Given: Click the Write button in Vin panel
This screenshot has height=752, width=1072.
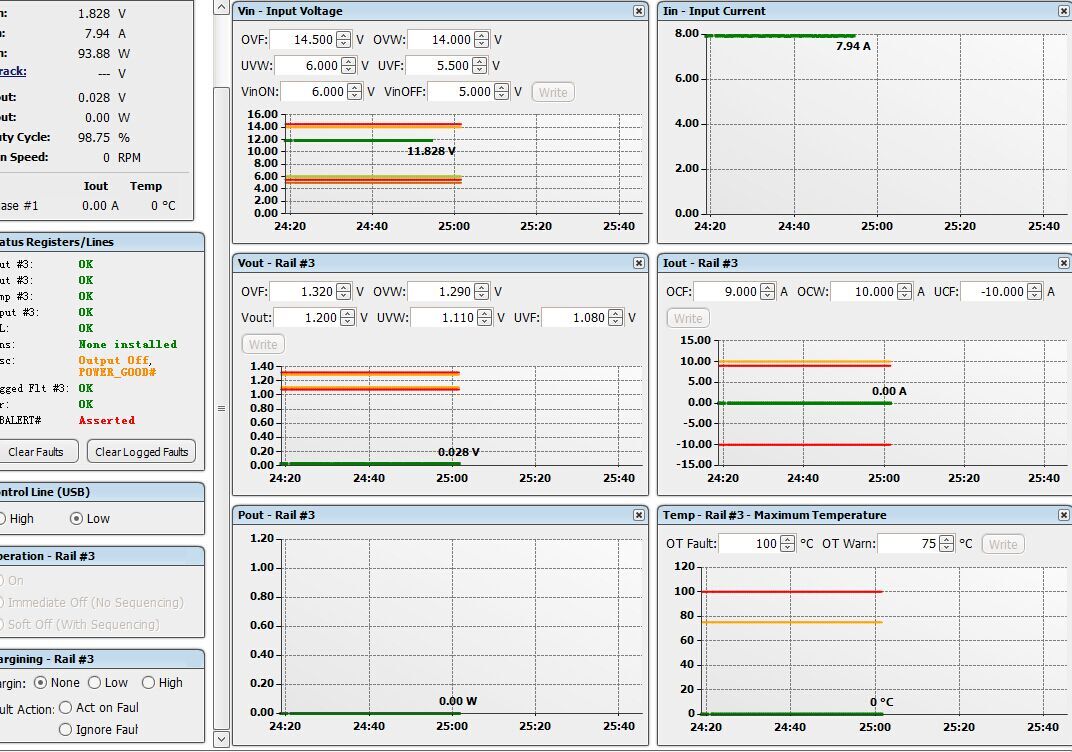Looking at the screenshot, I should pos(552,92).
